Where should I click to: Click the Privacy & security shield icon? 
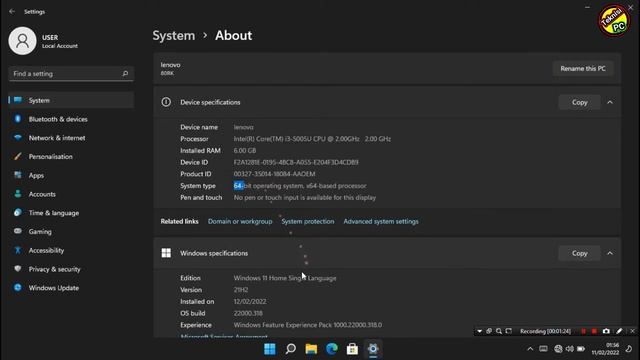coord(18,269)
